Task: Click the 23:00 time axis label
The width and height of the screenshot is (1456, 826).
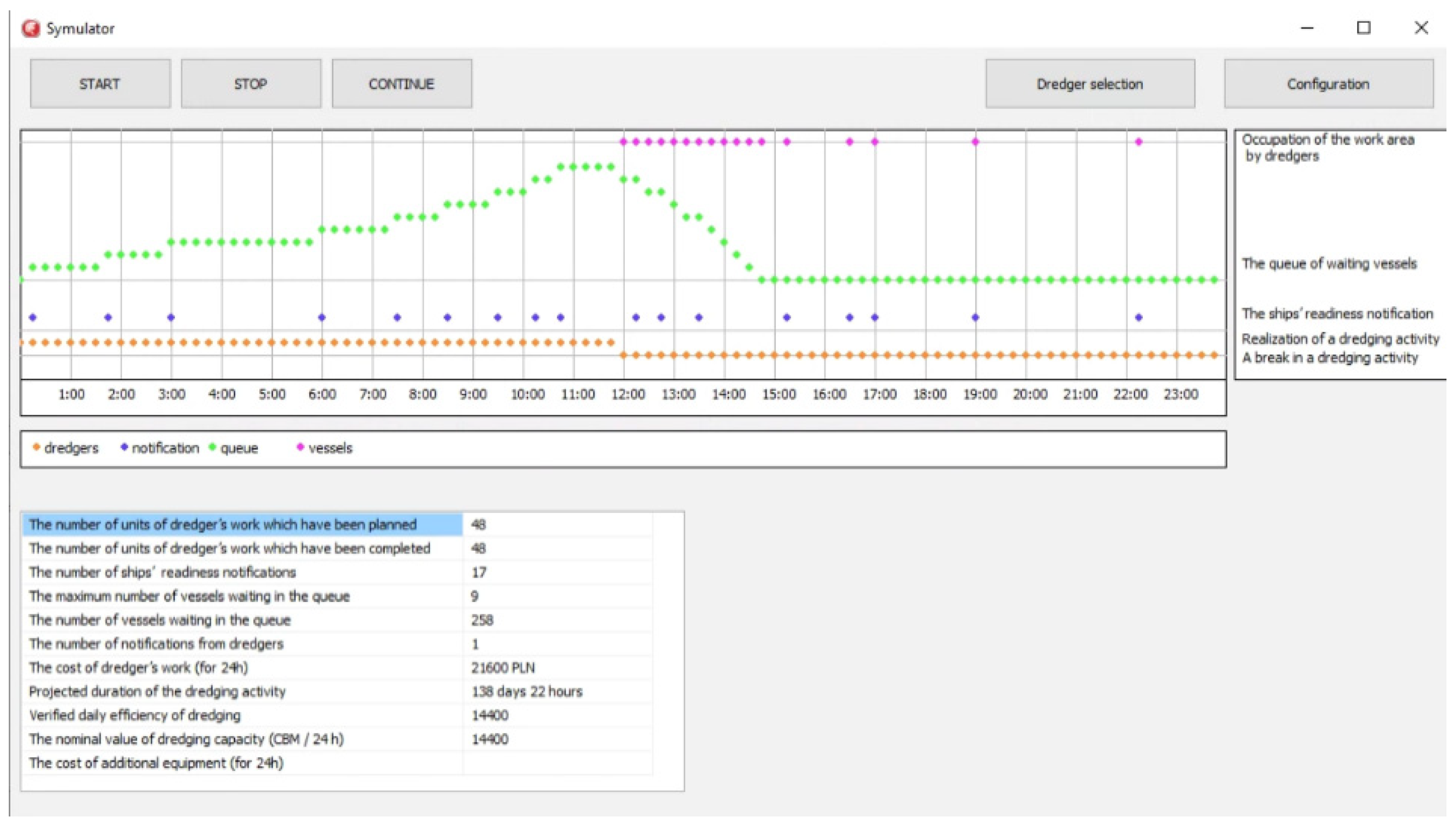Action: [x=1181, y=394]
